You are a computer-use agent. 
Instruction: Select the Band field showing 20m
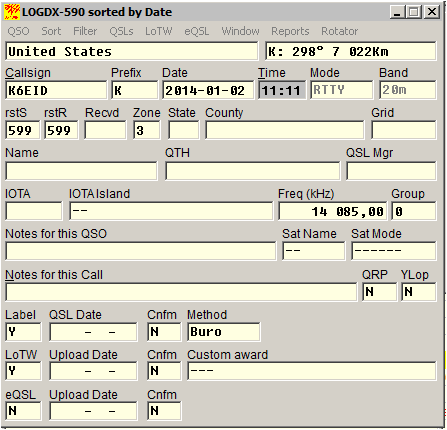coord(407,90)
